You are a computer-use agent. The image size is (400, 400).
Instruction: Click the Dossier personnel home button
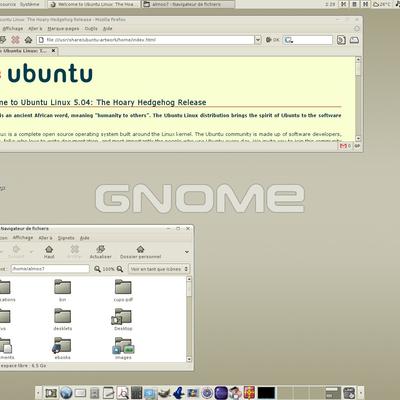click(x=140, y=252)
